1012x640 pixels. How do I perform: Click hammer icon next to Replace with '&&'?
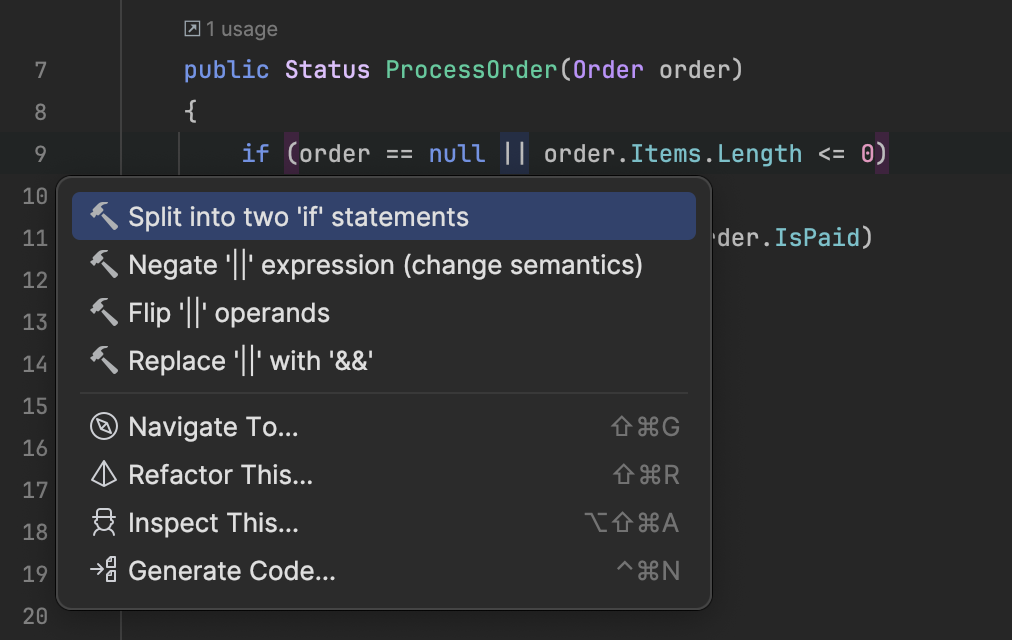[104, 360]
